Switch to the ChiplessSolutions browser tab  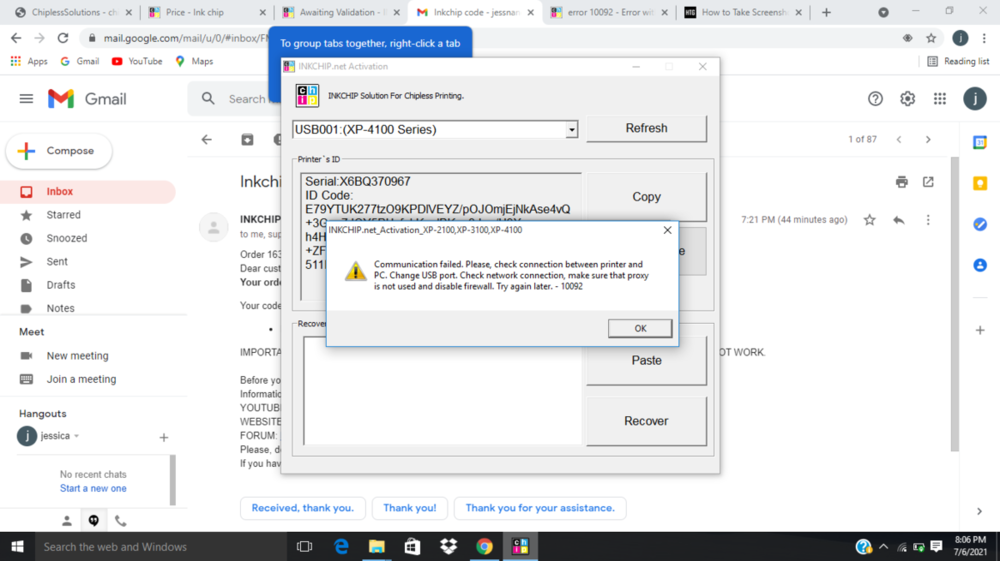[x=73, y=12]
